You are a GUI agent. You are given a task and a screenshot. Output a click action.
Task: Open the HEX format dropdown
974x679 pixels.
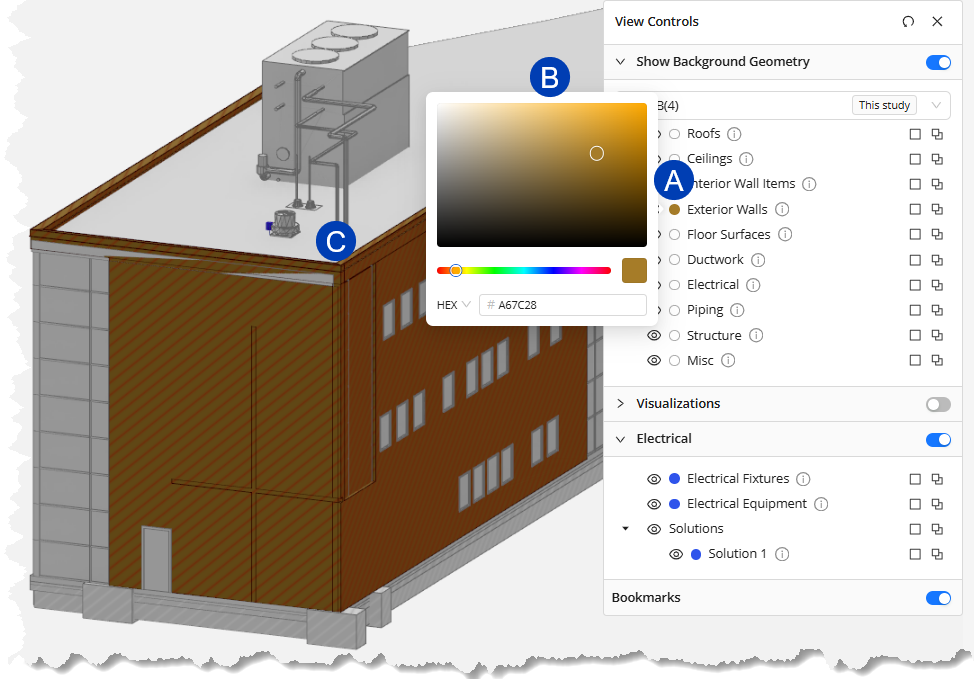(453, 305)
